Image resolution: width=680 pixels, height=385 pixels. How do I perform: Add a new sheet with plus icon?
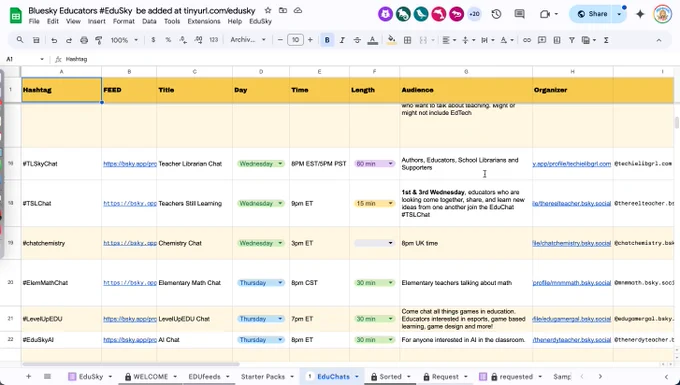pos(28,376)
